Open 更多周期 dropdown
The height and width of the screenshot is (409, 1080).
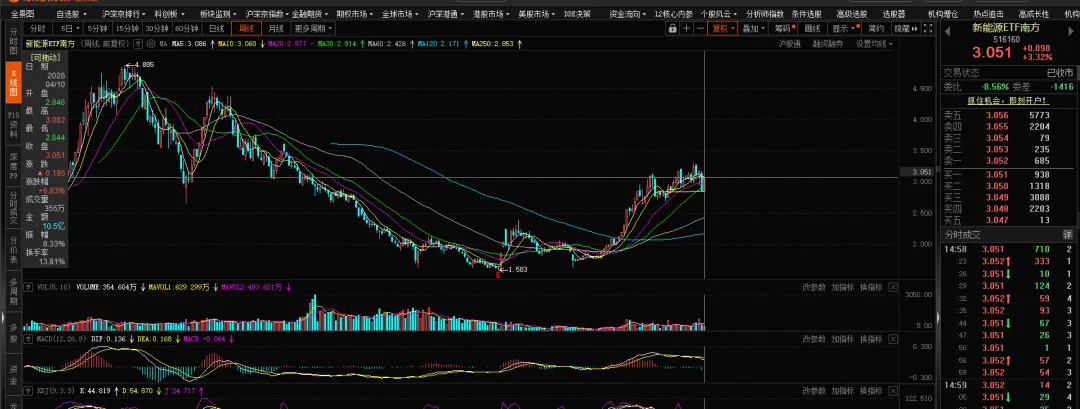tap(313, 28)
